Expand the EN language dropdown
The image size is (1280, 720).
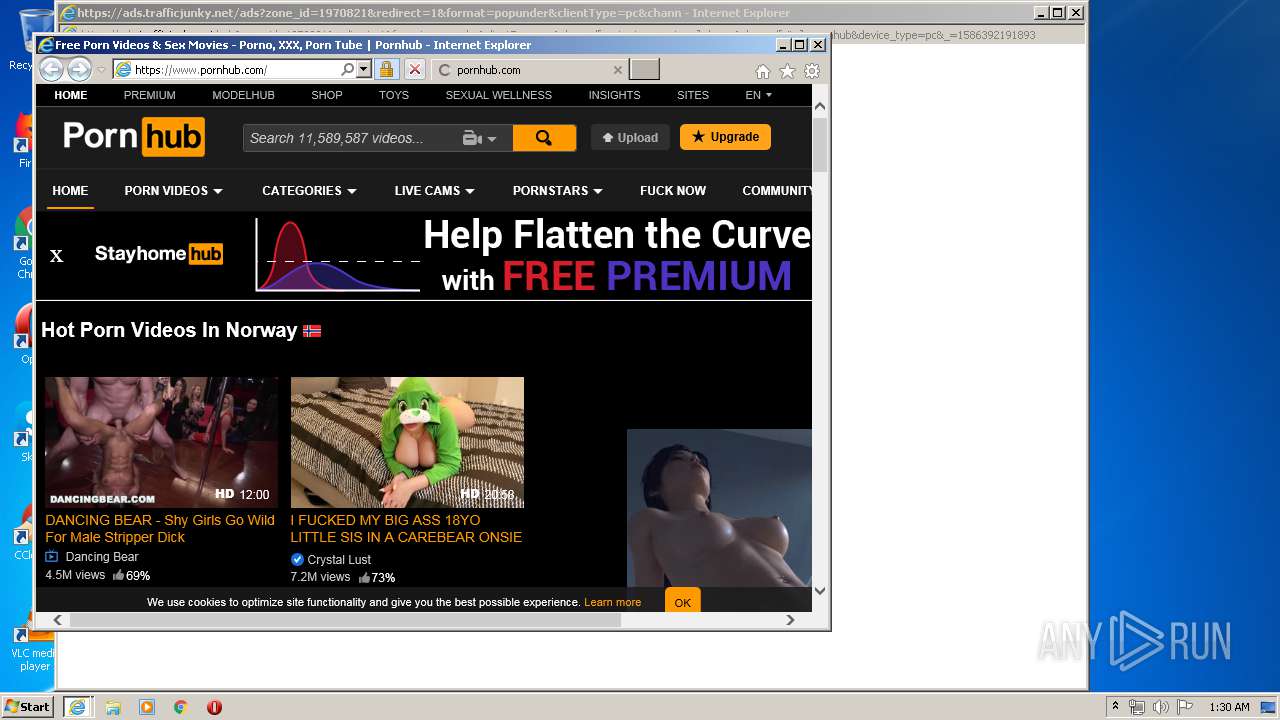pos(758,95)
